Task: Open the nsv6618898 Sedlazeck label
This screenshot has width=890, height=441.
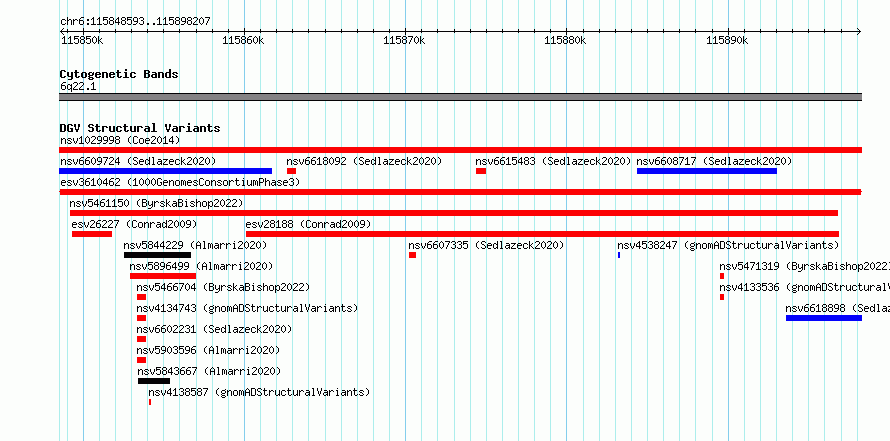Action: (838, 308)
